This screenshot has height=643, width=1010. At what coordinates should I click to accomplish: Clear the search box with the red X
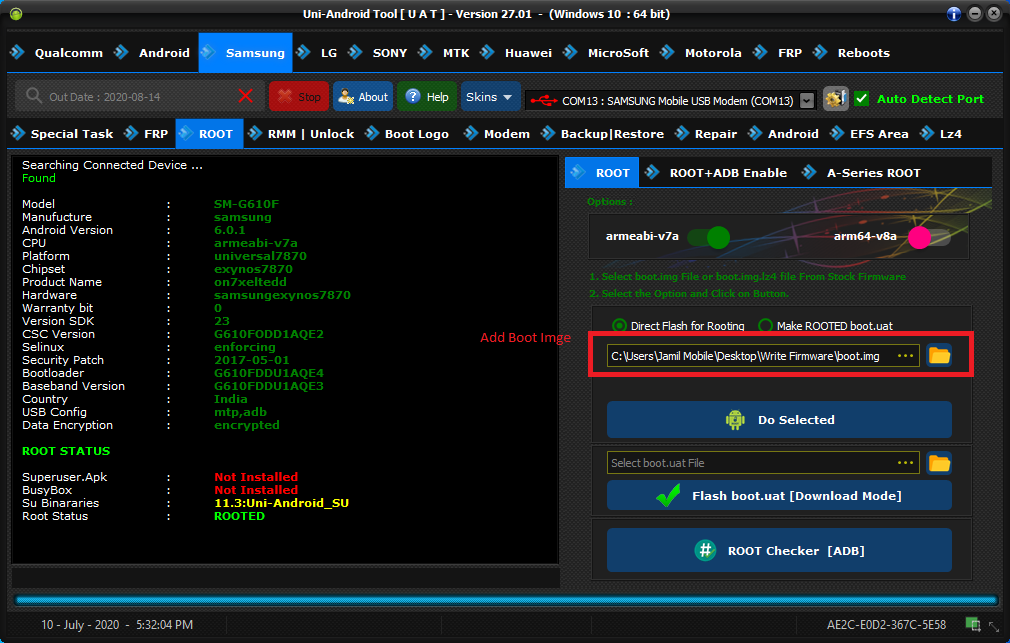click(245, 97)
